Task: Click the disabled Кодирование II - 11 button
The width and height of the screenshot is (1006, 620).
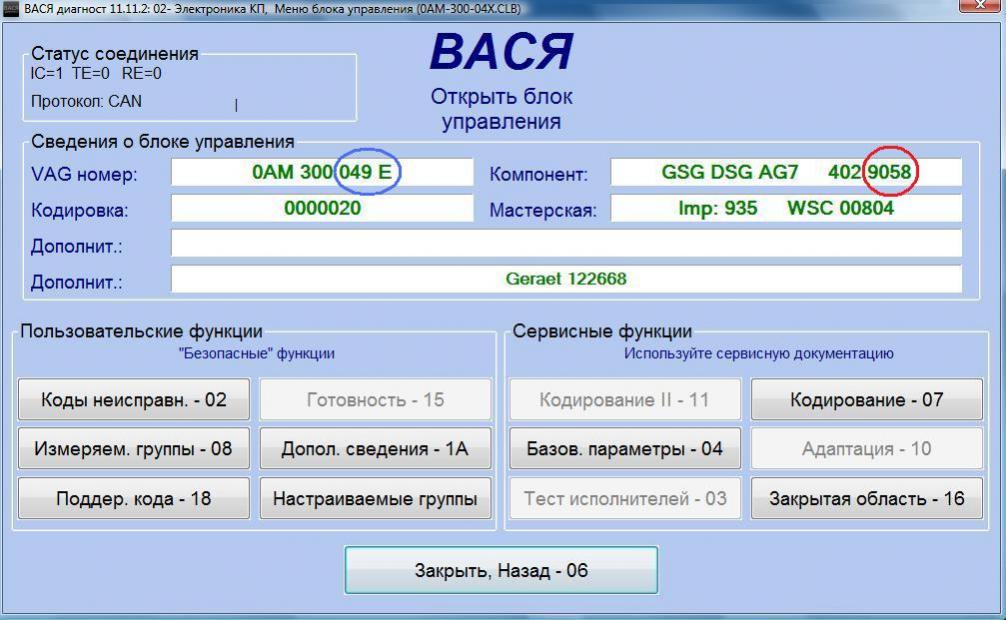Action: point(625,399)
